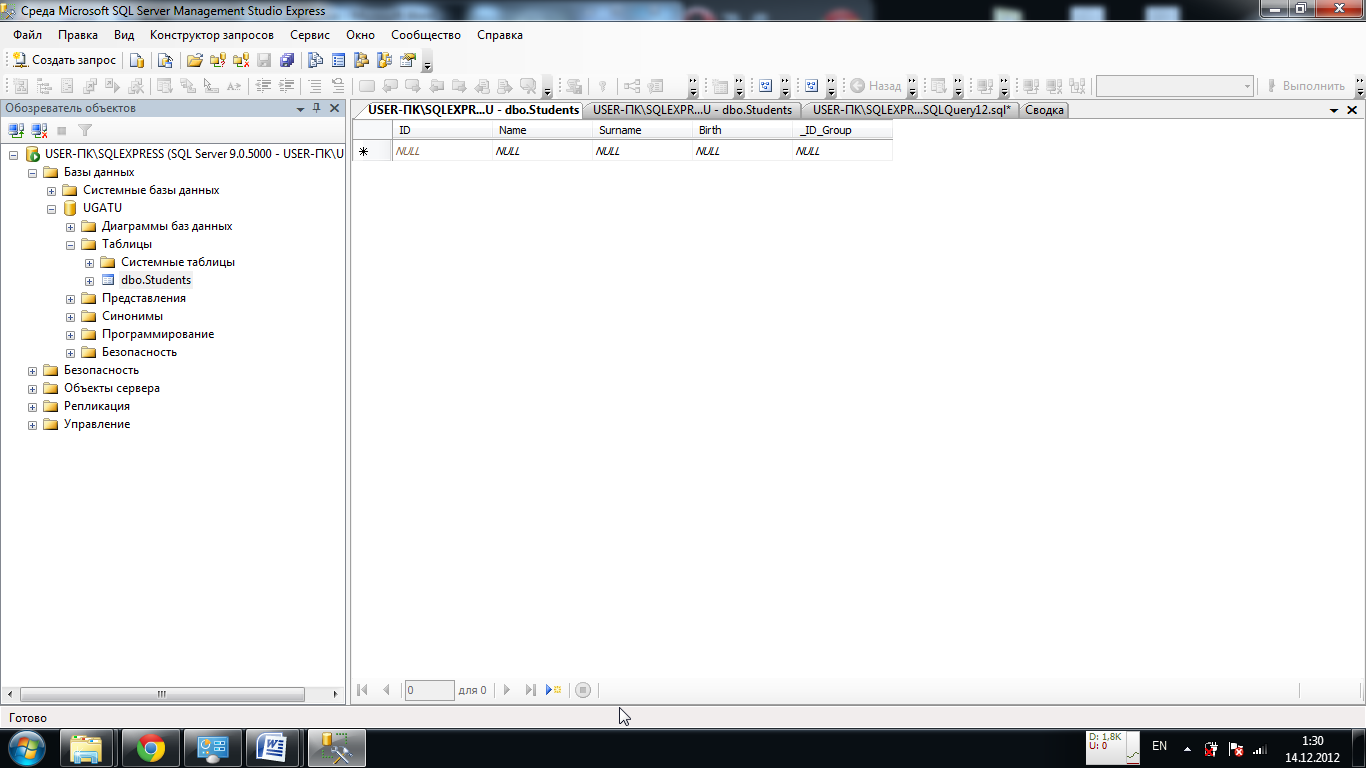Click the Object Explorer toolbar icon
The width and height of the screenshot is (1366, 768).
coord(362,60)
